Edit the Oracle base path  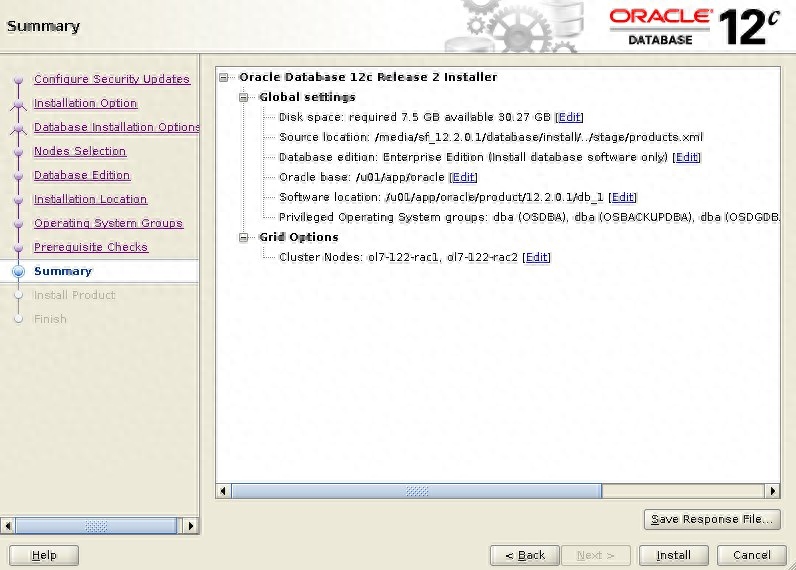(x=464, y=178)
